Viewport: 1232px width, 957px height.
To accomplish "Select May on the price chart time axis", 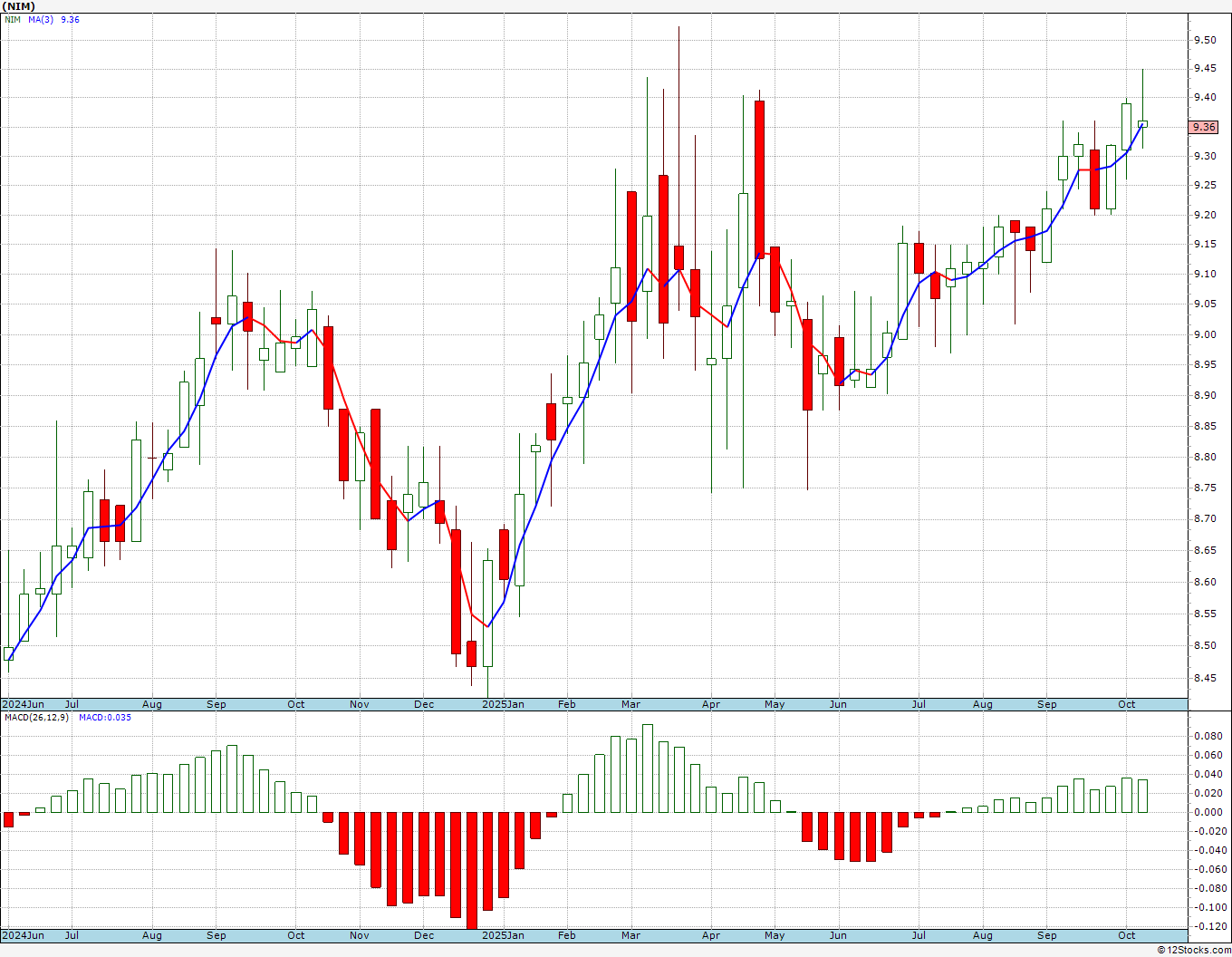I will point(775,704).
